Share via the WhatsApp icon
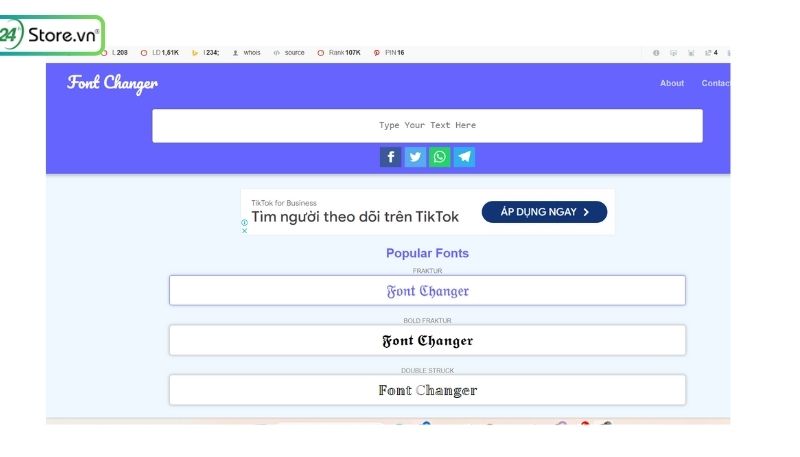The image size is (800, 457). [439, 157]
